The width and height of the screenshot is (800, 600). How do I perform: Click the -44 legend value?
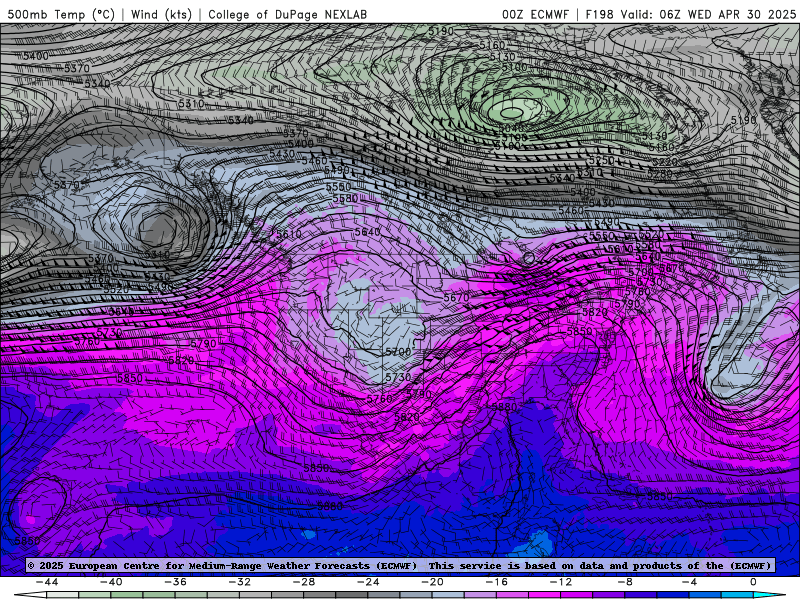coord(47,582)
